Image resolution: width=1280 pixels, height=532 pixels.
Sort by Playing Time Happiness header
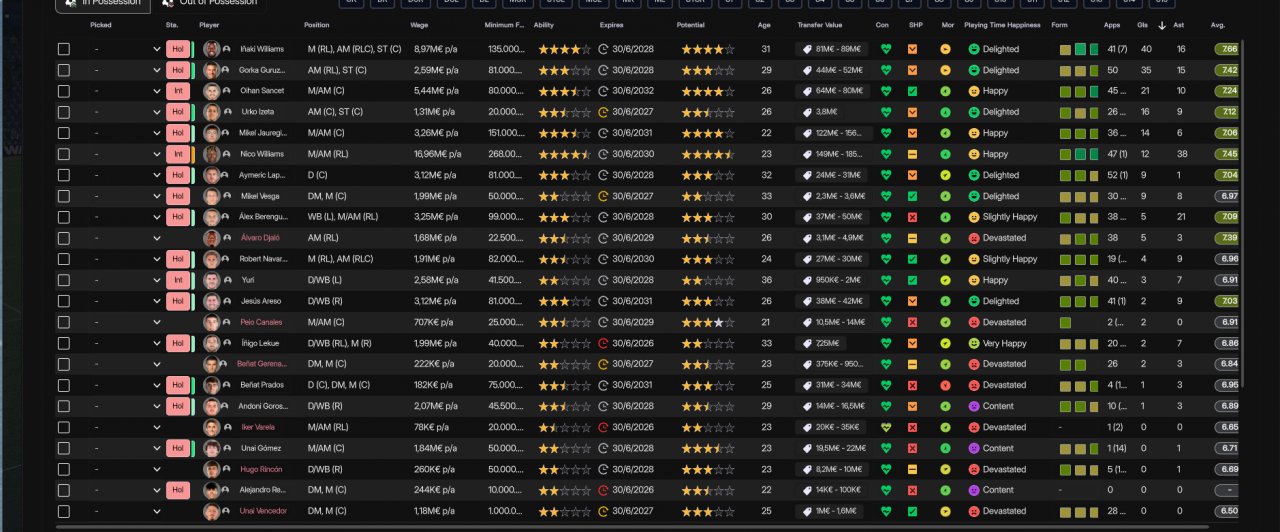pyautogui.click(x=1002, y=25)
